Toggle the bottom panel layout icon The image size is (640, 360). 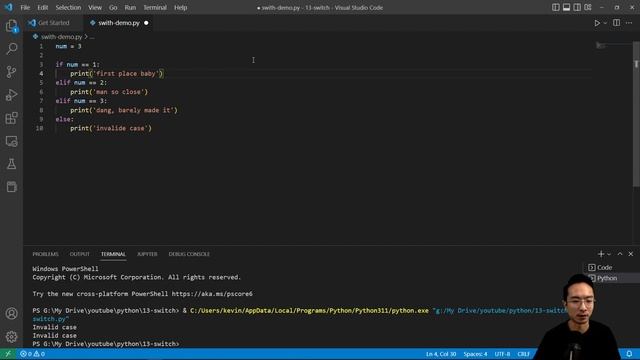click(567, 7)
